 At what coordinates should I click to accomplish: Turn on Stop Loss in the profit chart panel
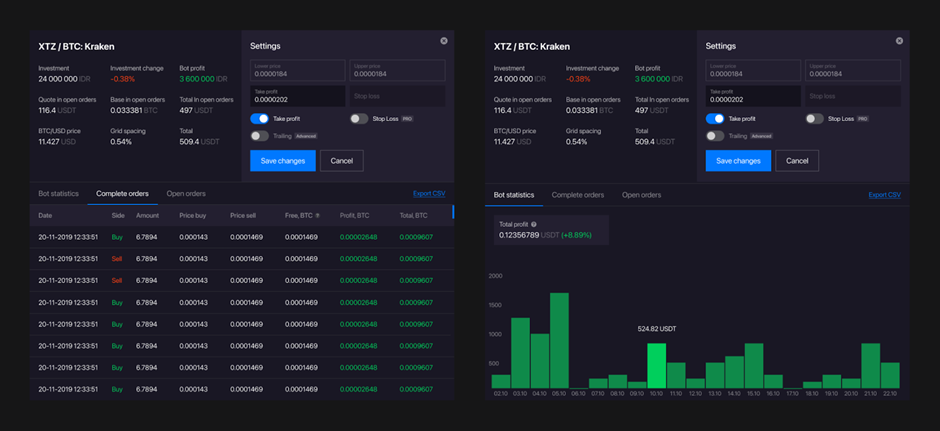[x=815, y=118]
